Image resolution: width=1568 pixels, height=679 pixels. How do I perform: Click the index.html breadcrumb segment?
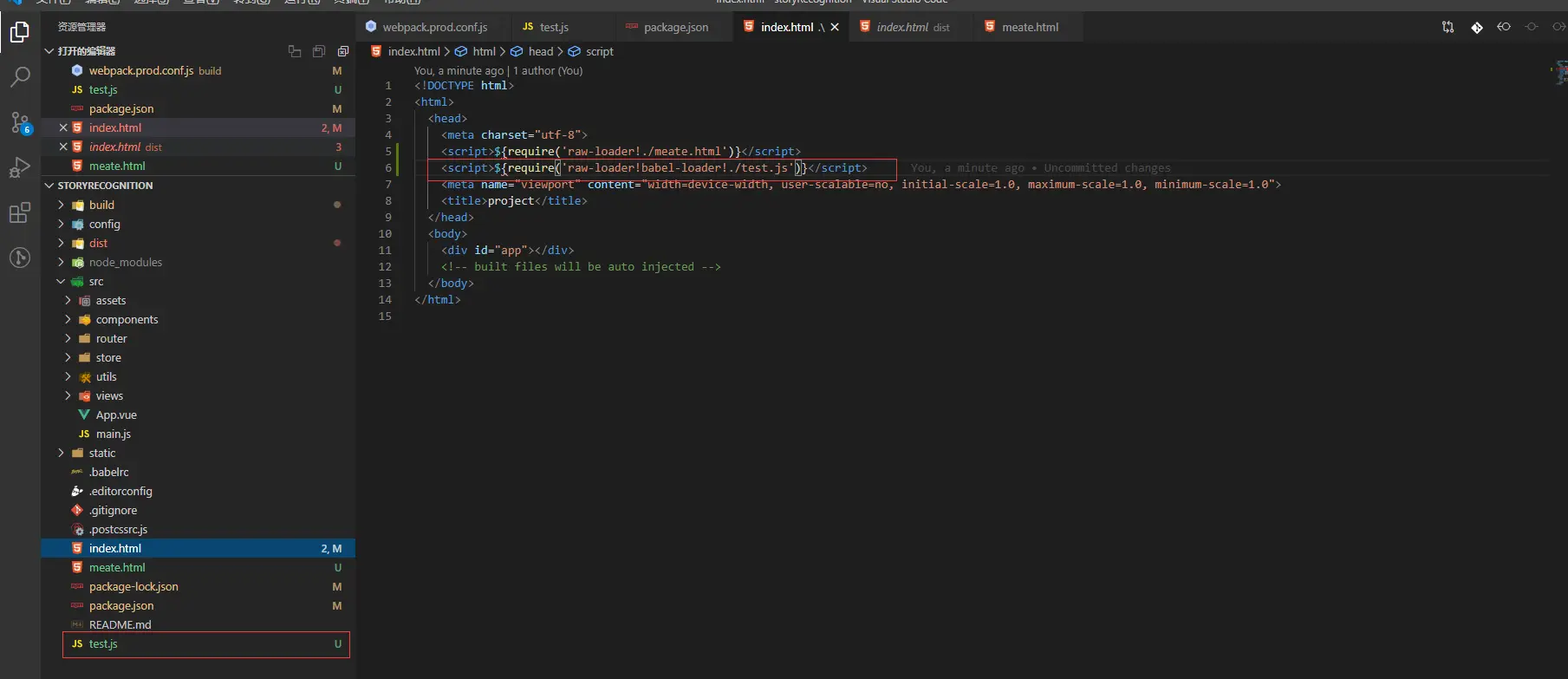406,51
